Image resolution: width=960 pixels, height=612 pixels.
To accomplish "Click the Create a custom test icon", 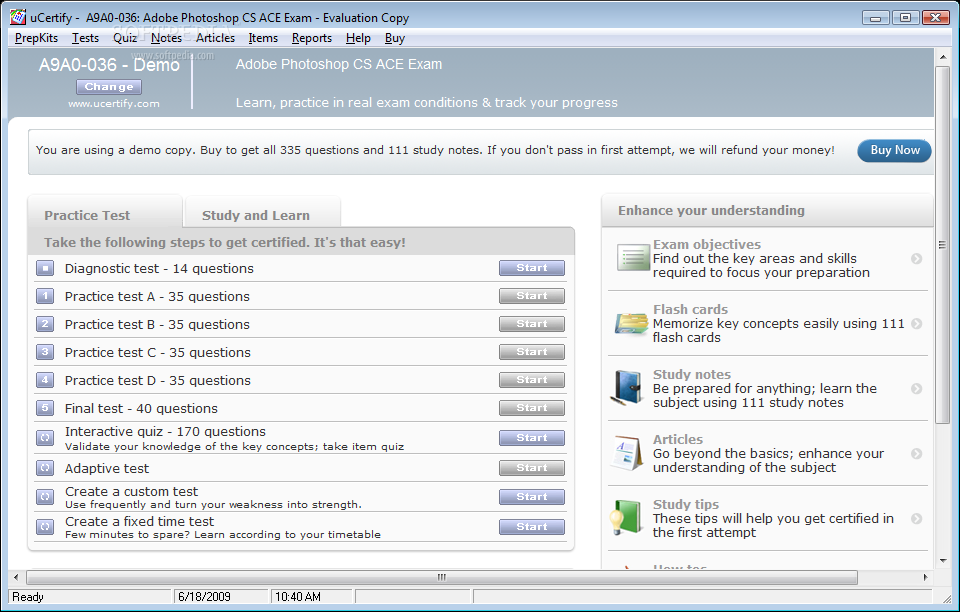I will point(45,497).
